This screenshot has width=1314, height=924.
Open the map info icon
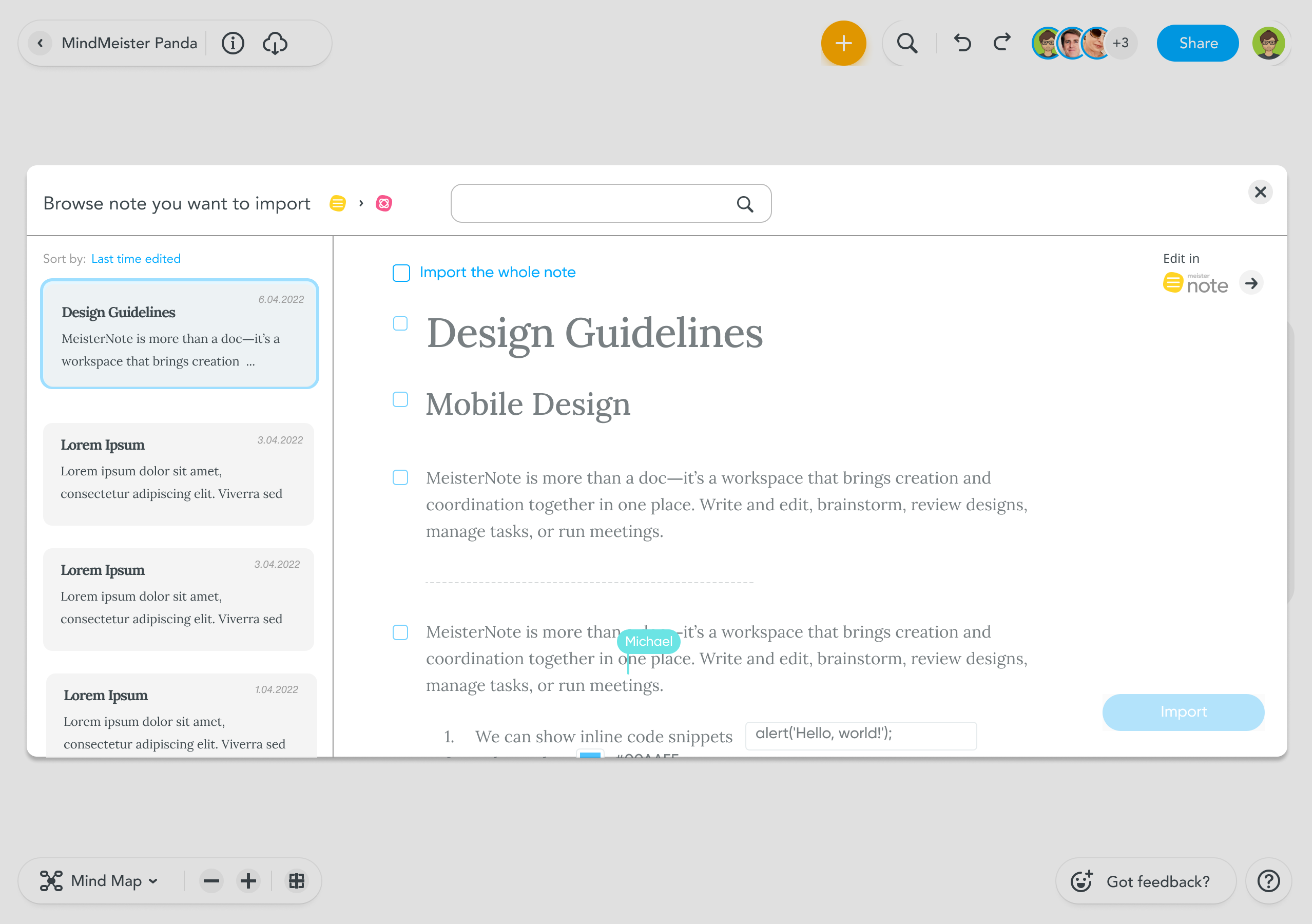click(233, 44)
